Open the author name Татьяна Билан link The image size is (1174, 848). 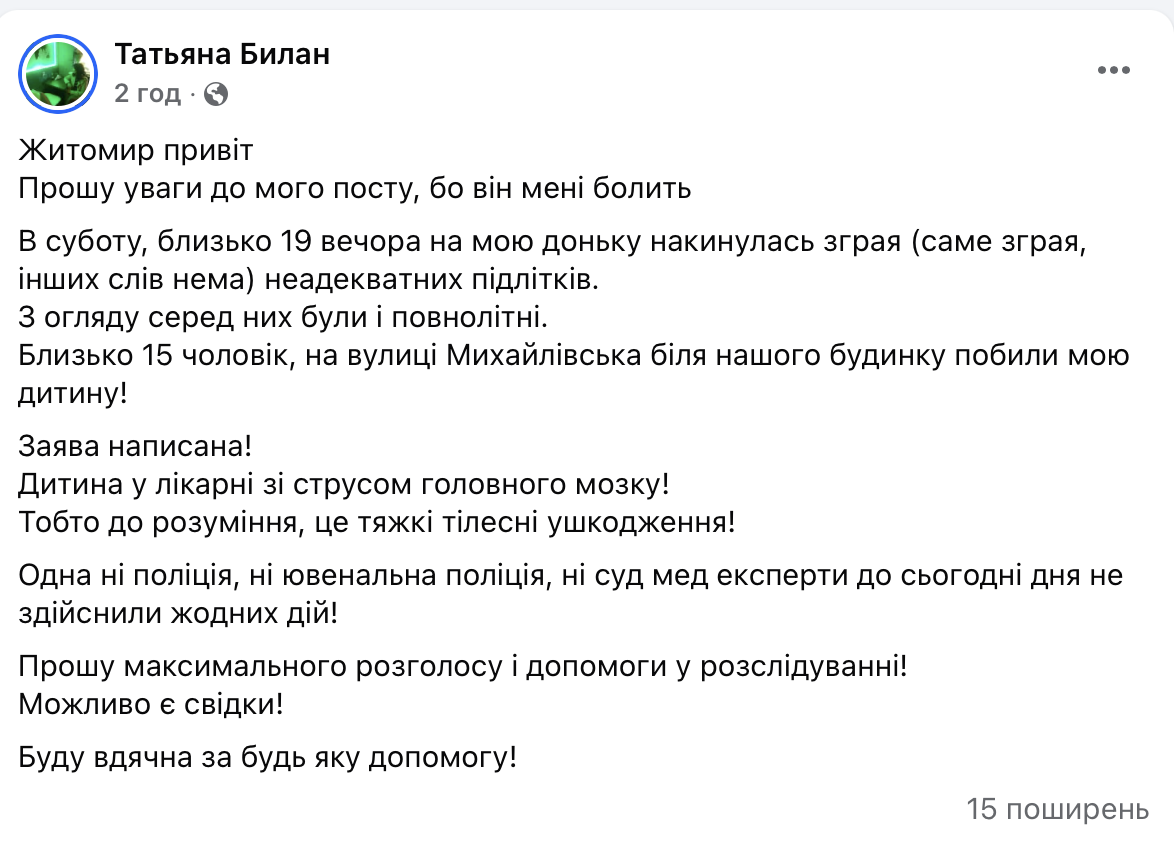pos(222,55)
